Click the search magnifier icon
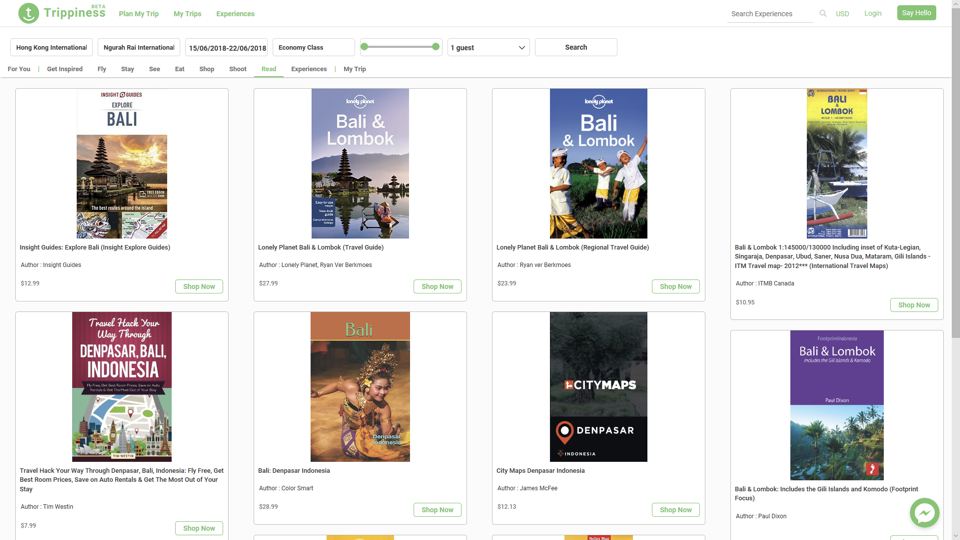 point(823,13)
